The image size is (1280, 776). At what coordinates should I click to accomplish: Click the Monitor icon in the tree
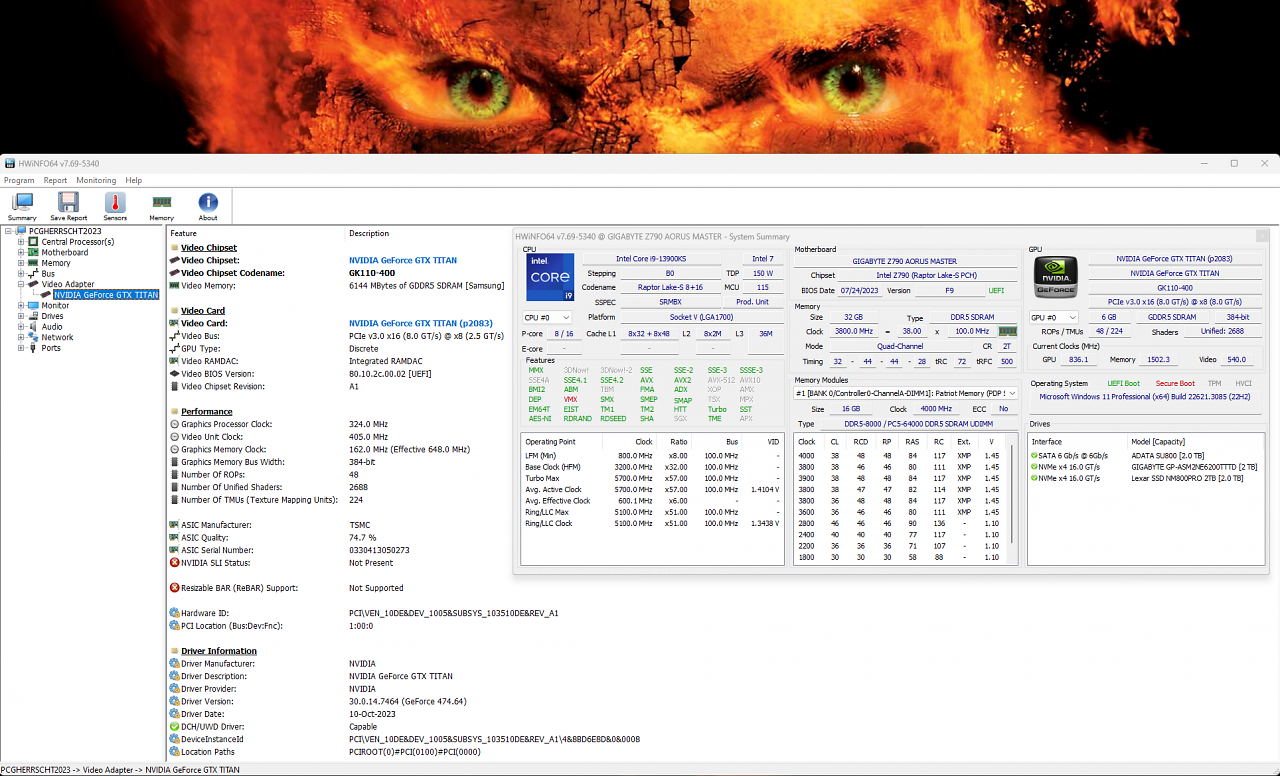pos(34,305)
